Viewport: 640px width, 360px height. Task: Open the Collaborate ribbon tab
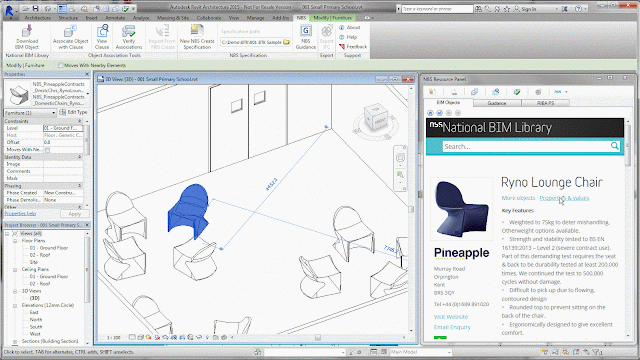(x=209, y=18)
